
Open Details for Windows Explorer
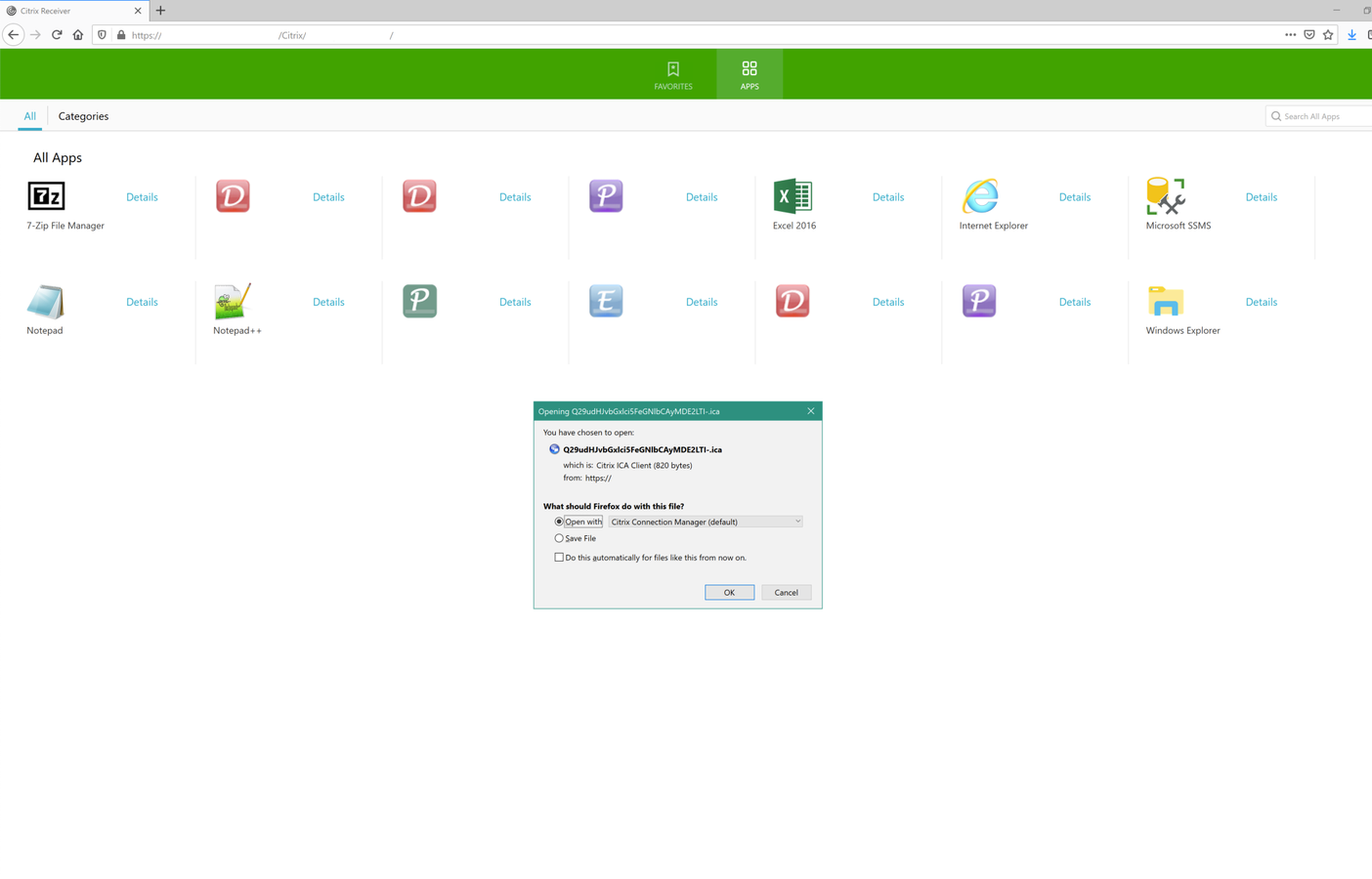(x=1262, y=303)
